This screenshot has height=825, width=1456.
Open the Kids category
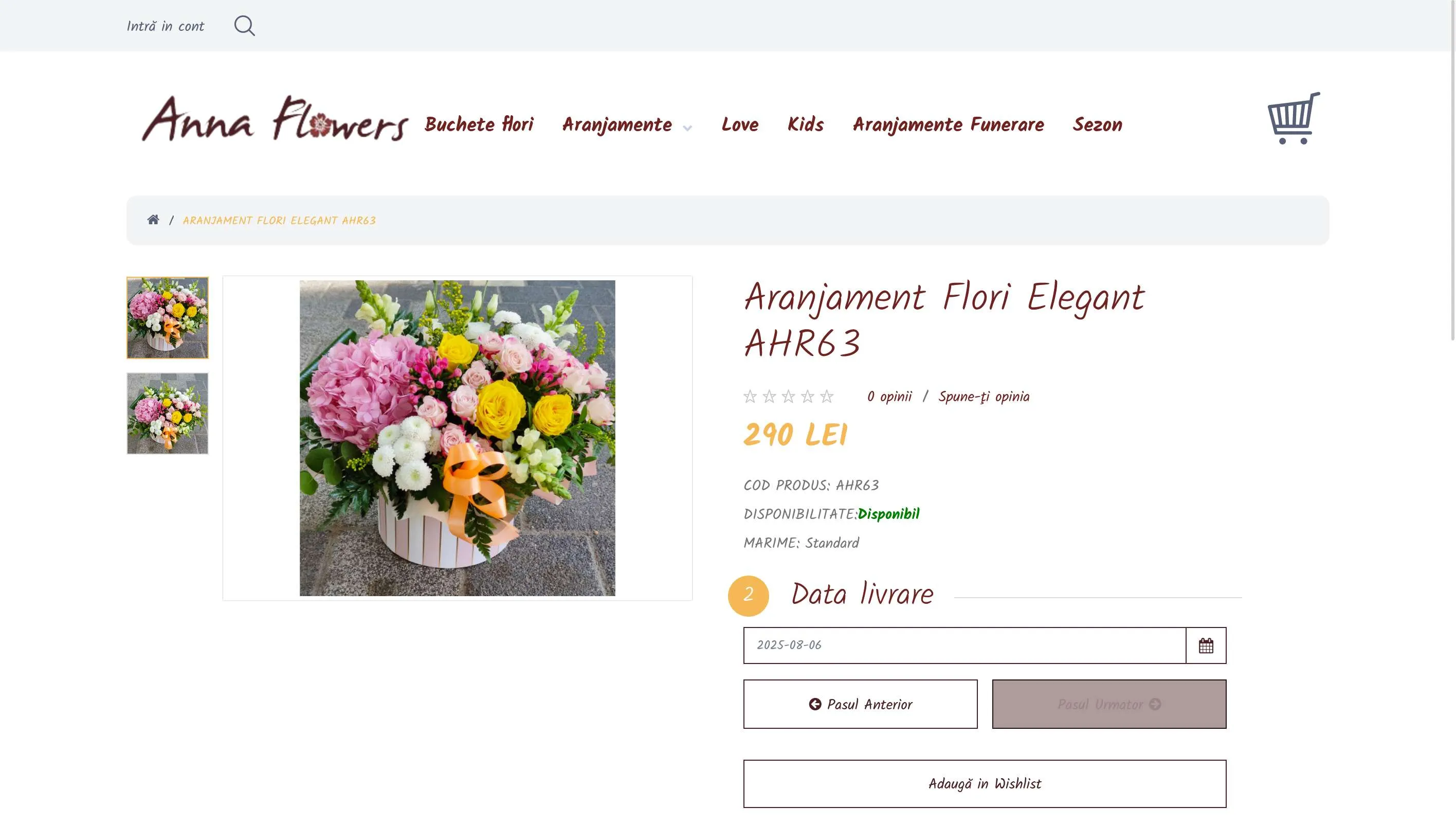tap(805, 124)
